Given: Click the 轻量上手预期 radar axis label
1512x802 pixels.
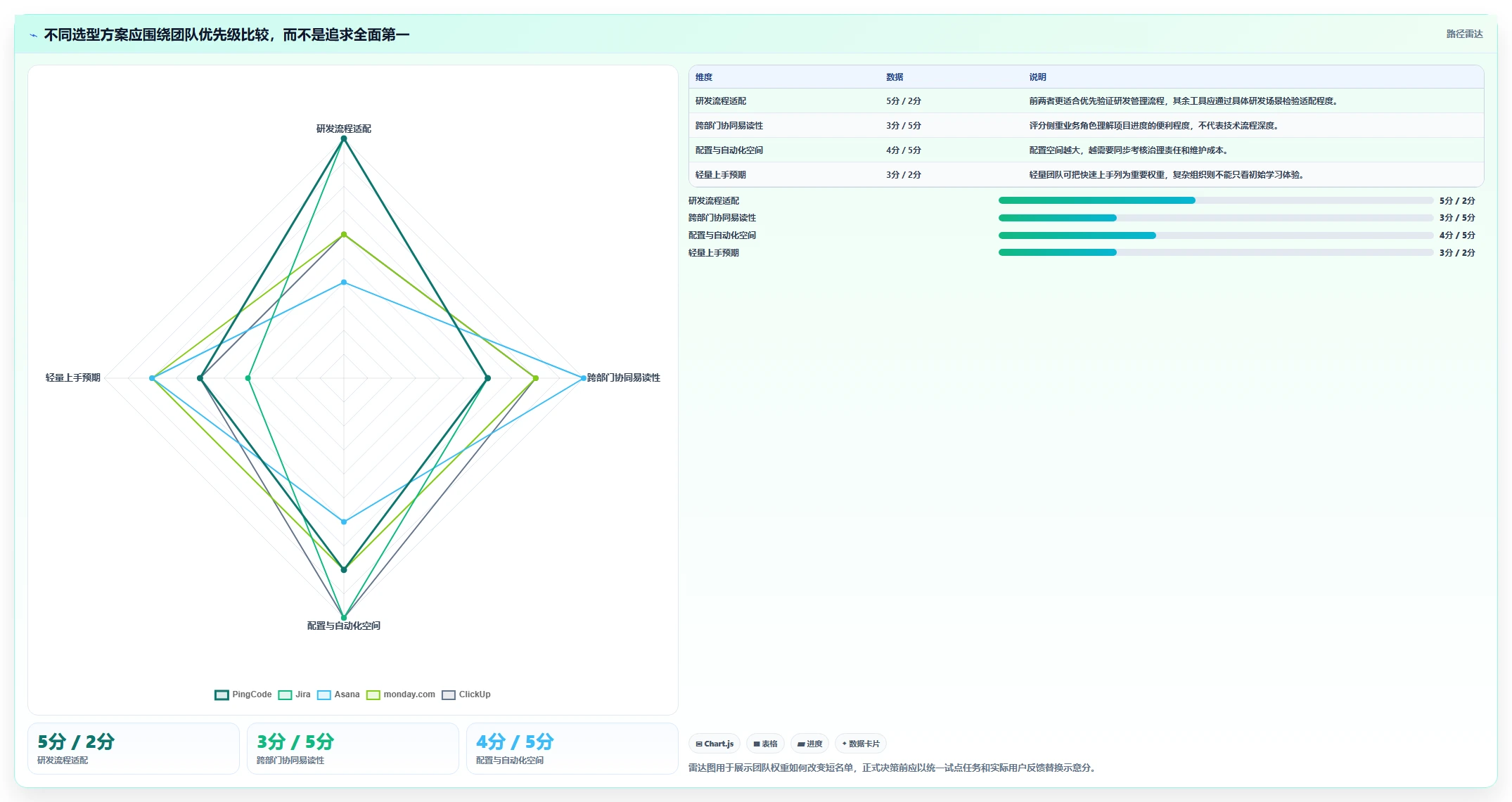Looking at the screenshot, I should pos(73,377).
